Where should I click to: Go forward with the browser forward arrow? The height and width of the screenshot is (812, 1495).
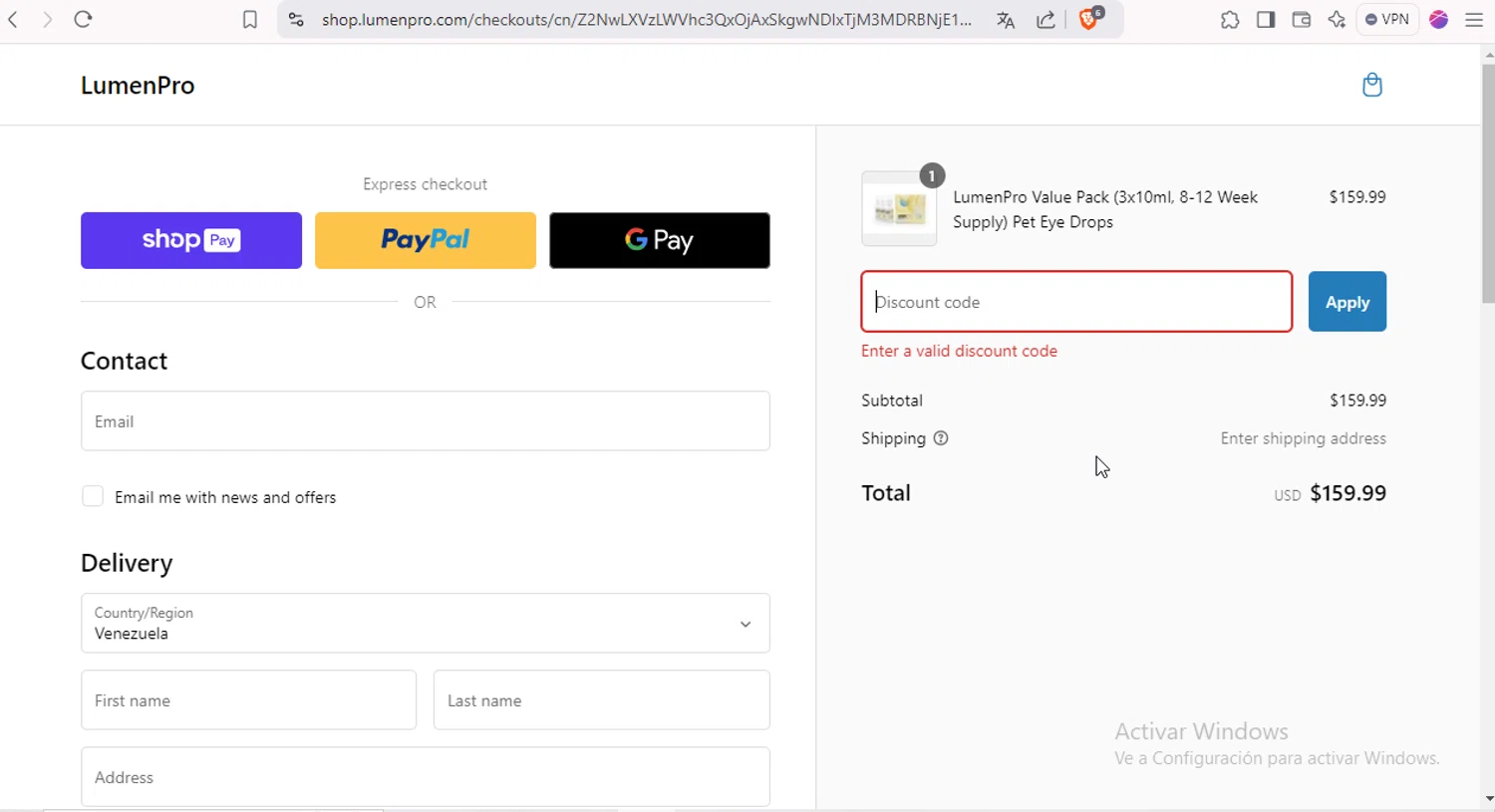click(47, 19)
